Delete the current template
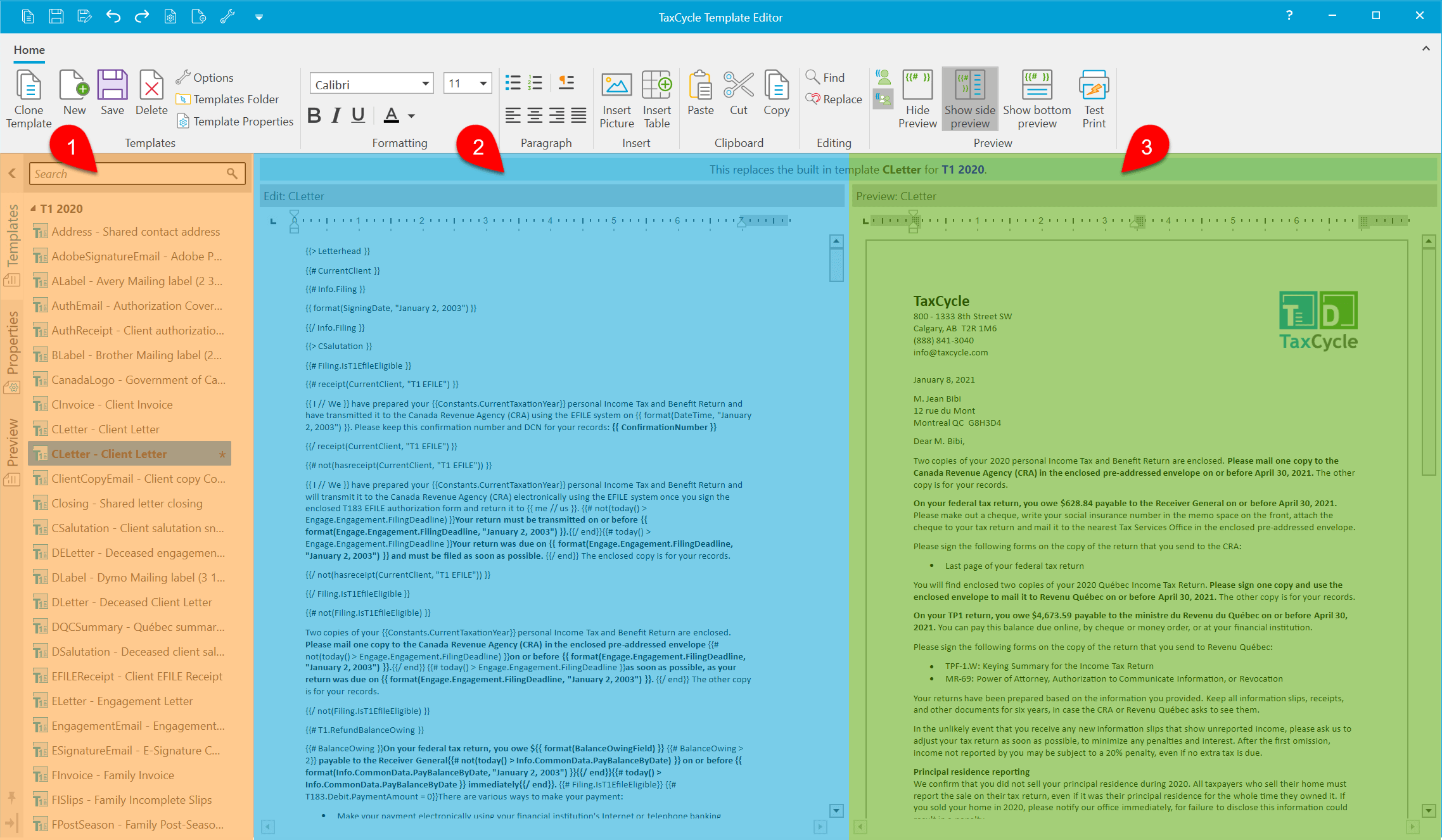Viewport: 1442px width, 840px height. tap(151, 93)
